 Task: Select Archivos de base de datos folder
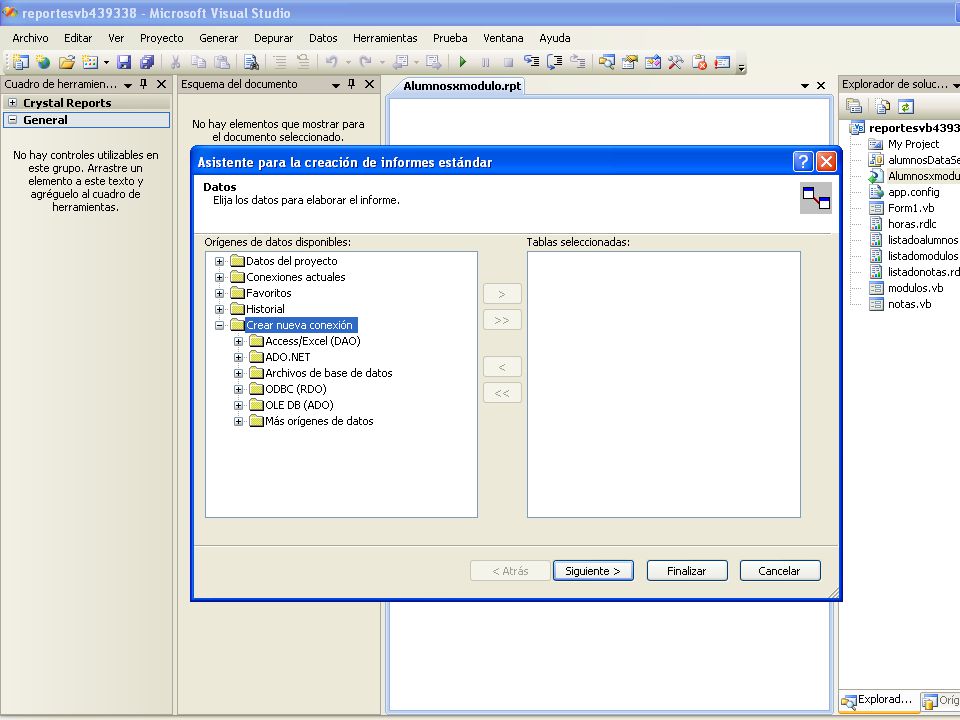[x=329, y=373]
